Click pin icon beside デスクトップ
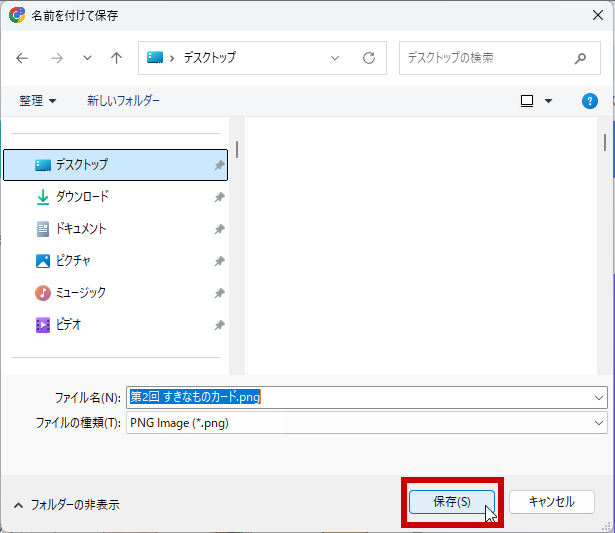 click(x=219, y=165)
